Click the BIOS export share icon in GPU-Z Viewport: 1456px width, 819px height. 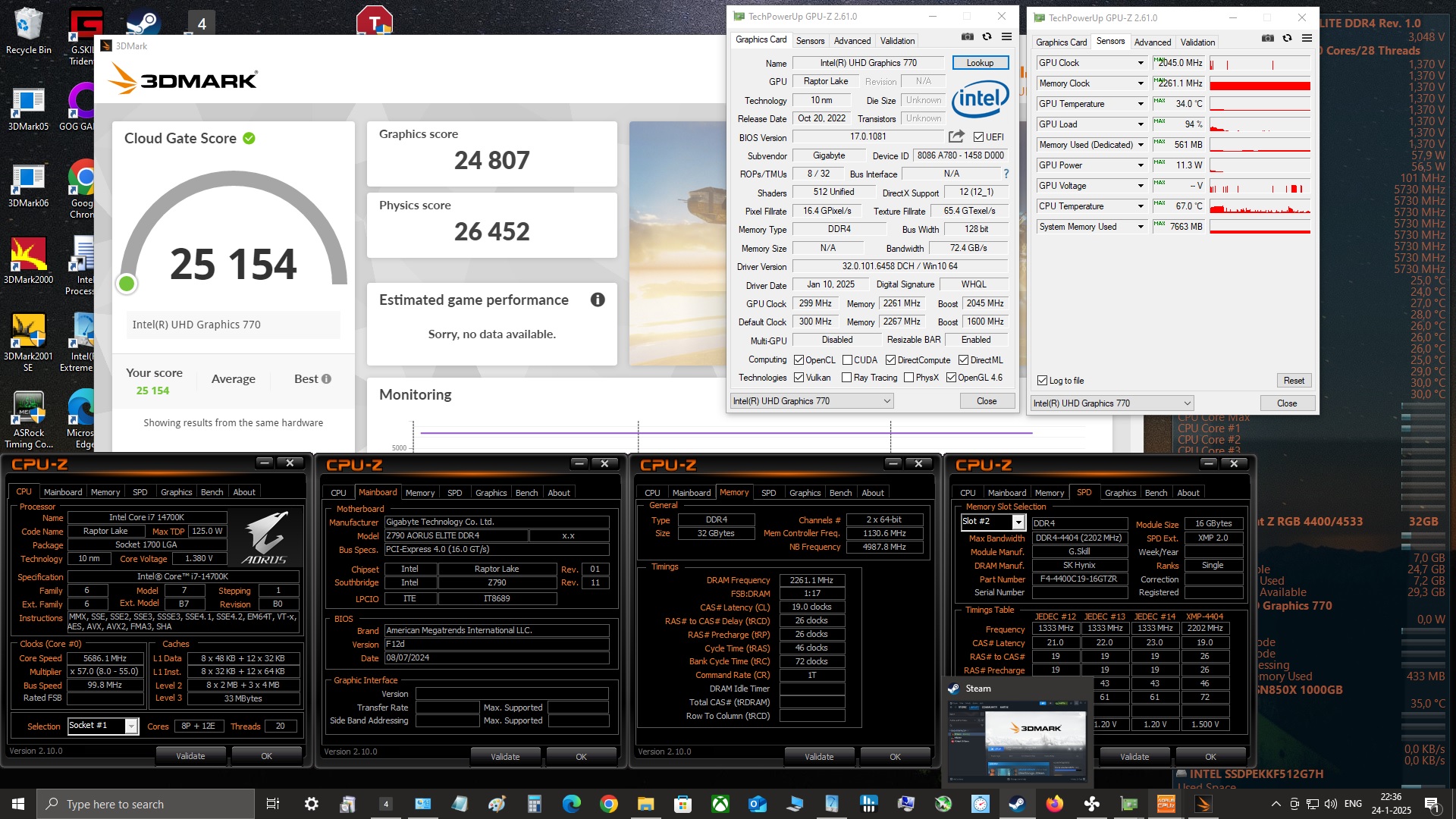(x=956, y=136)
